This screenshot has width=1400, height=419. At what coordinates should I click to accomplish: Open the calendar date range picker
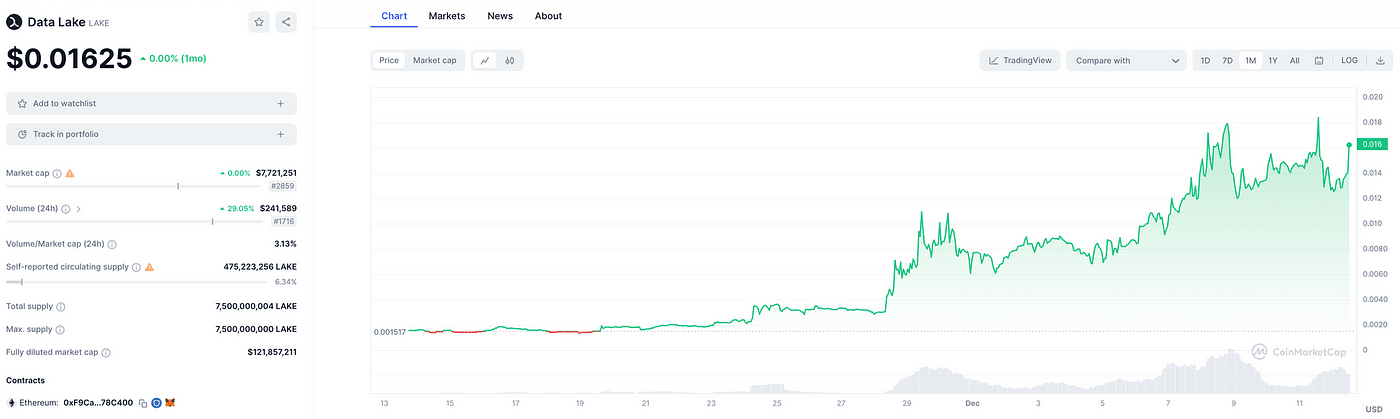pos(1319,61)
